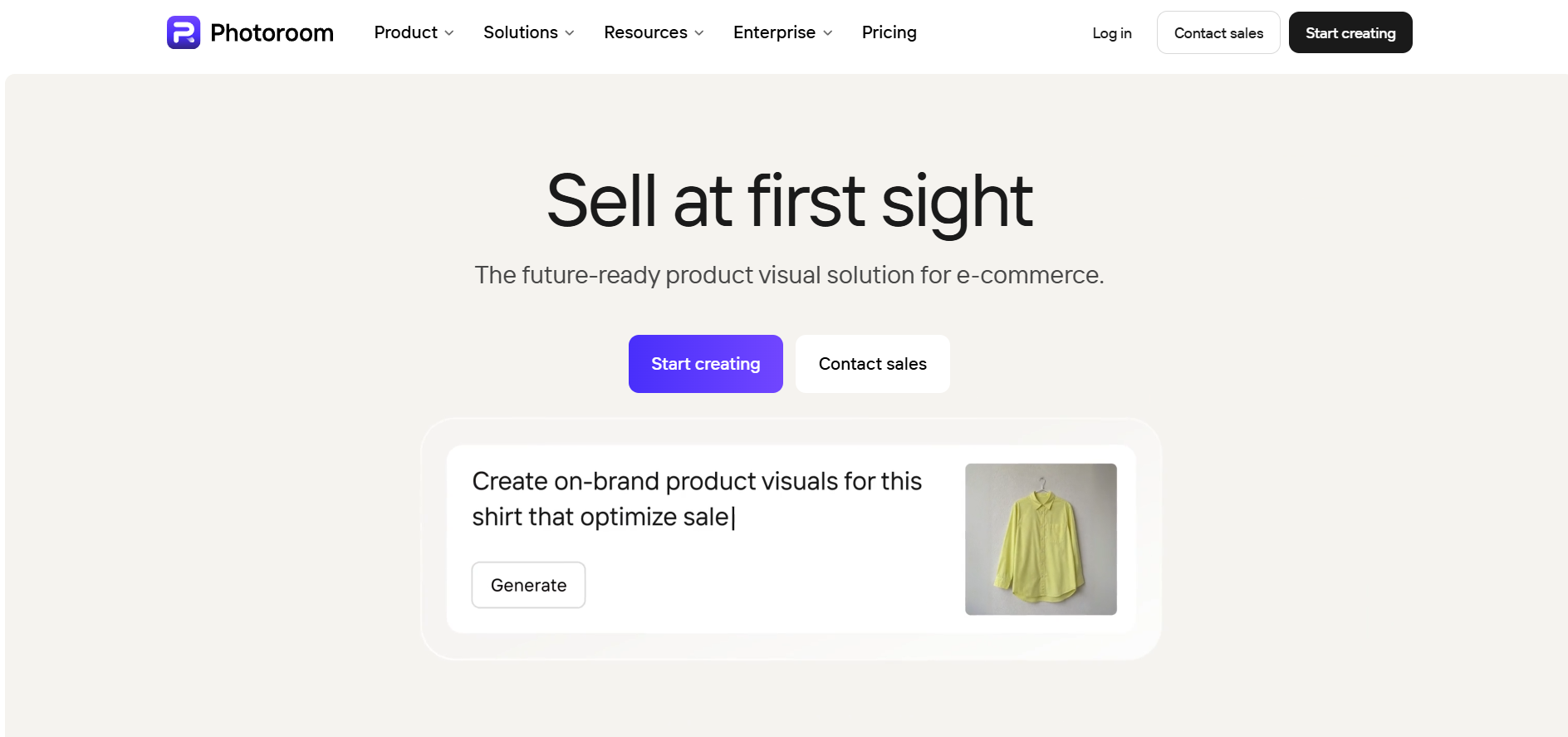Click purple Start creating hero button

pyautogui.click(x=706, y=364)
